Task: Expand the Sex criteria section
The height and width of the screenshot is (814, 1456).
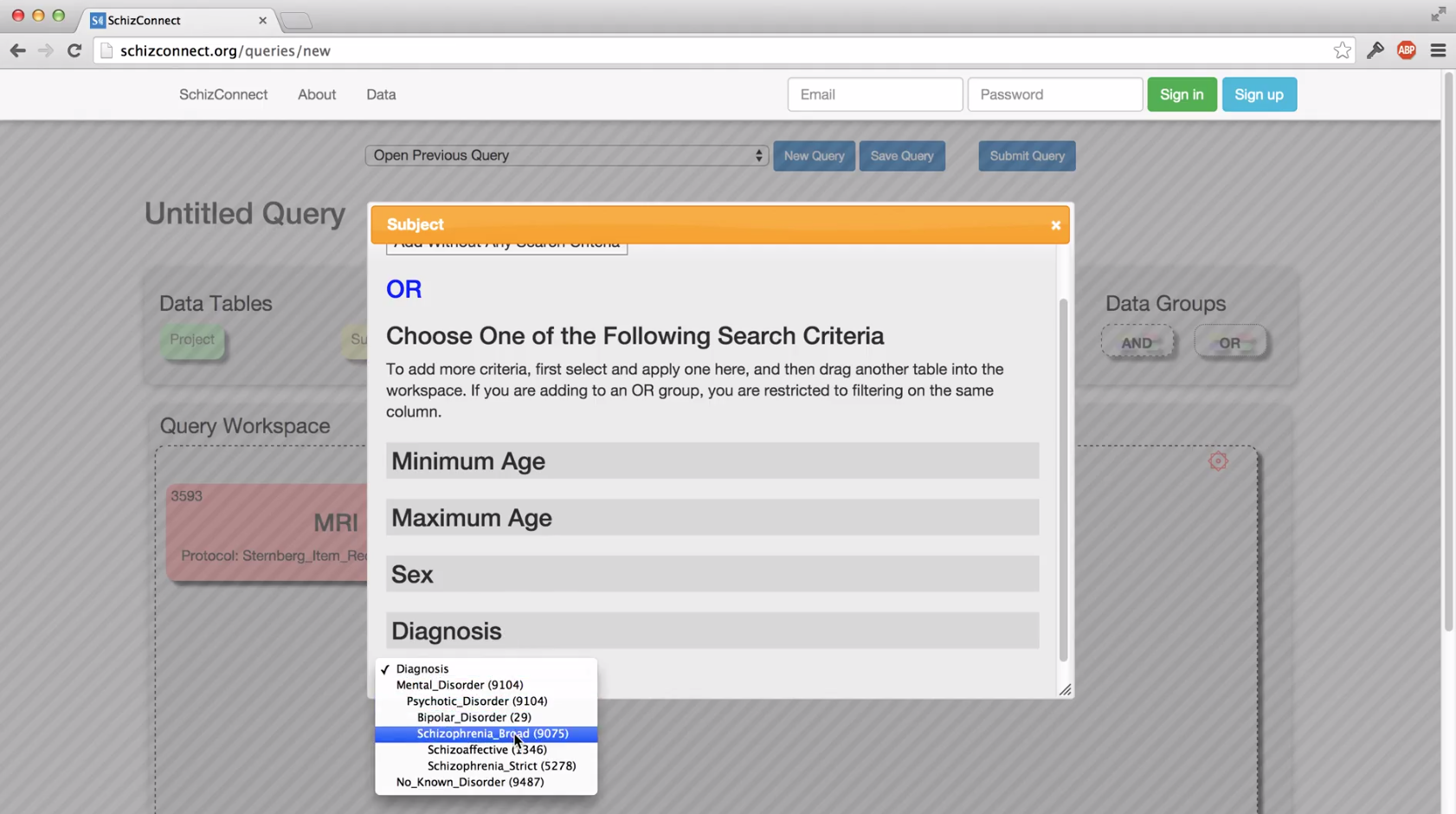Action: (x=712, y=574)
